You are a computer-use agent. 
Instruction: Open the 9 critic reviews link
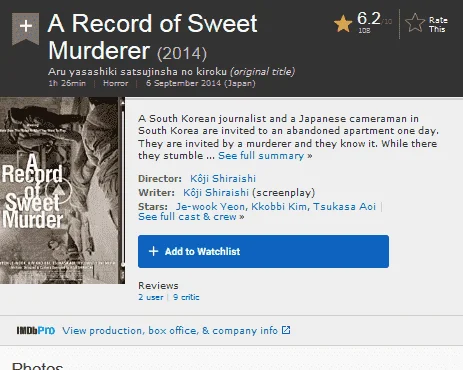tap(186, 297)
